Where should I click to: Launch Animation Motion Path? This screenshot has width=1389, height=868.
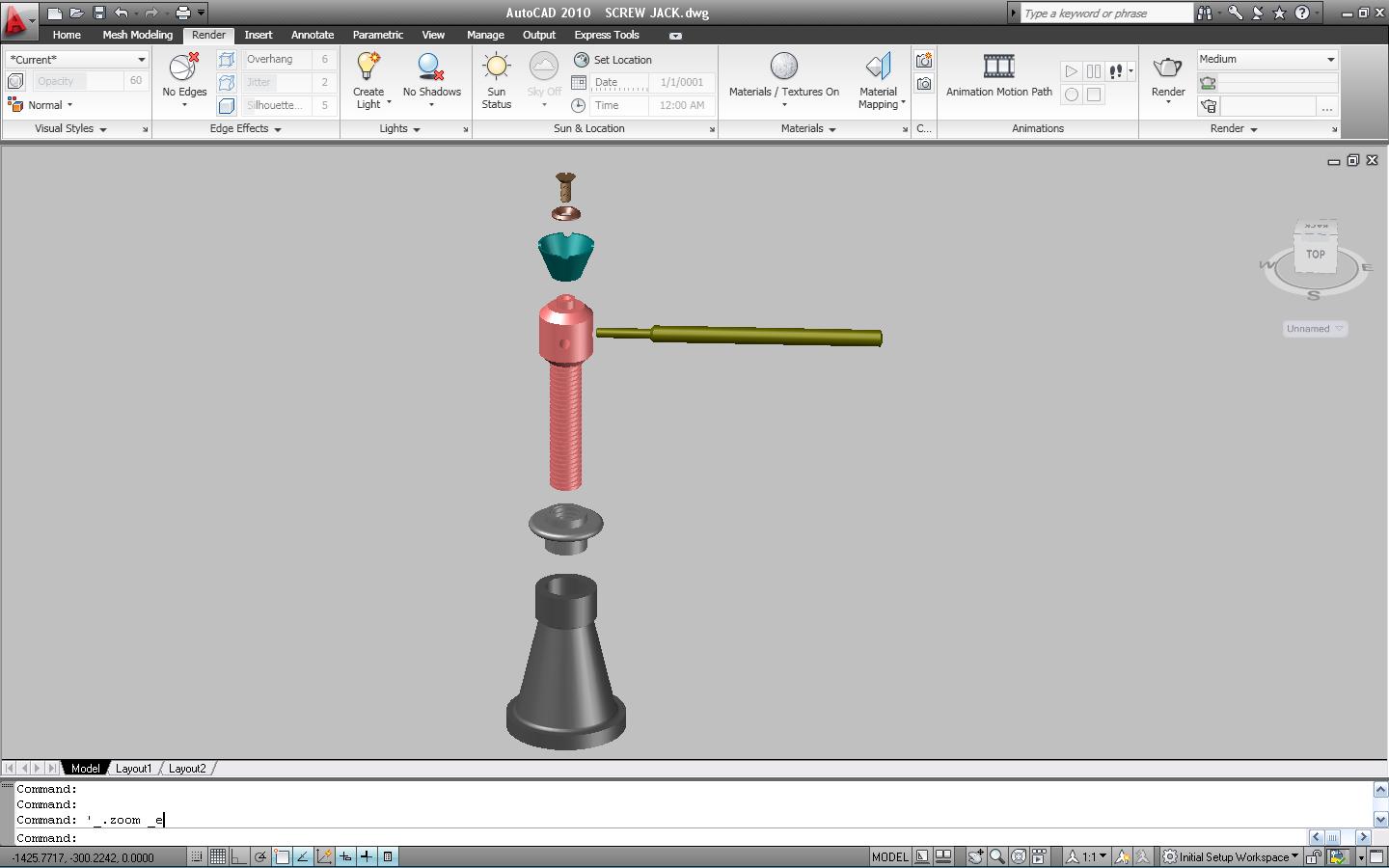point(999,75)
